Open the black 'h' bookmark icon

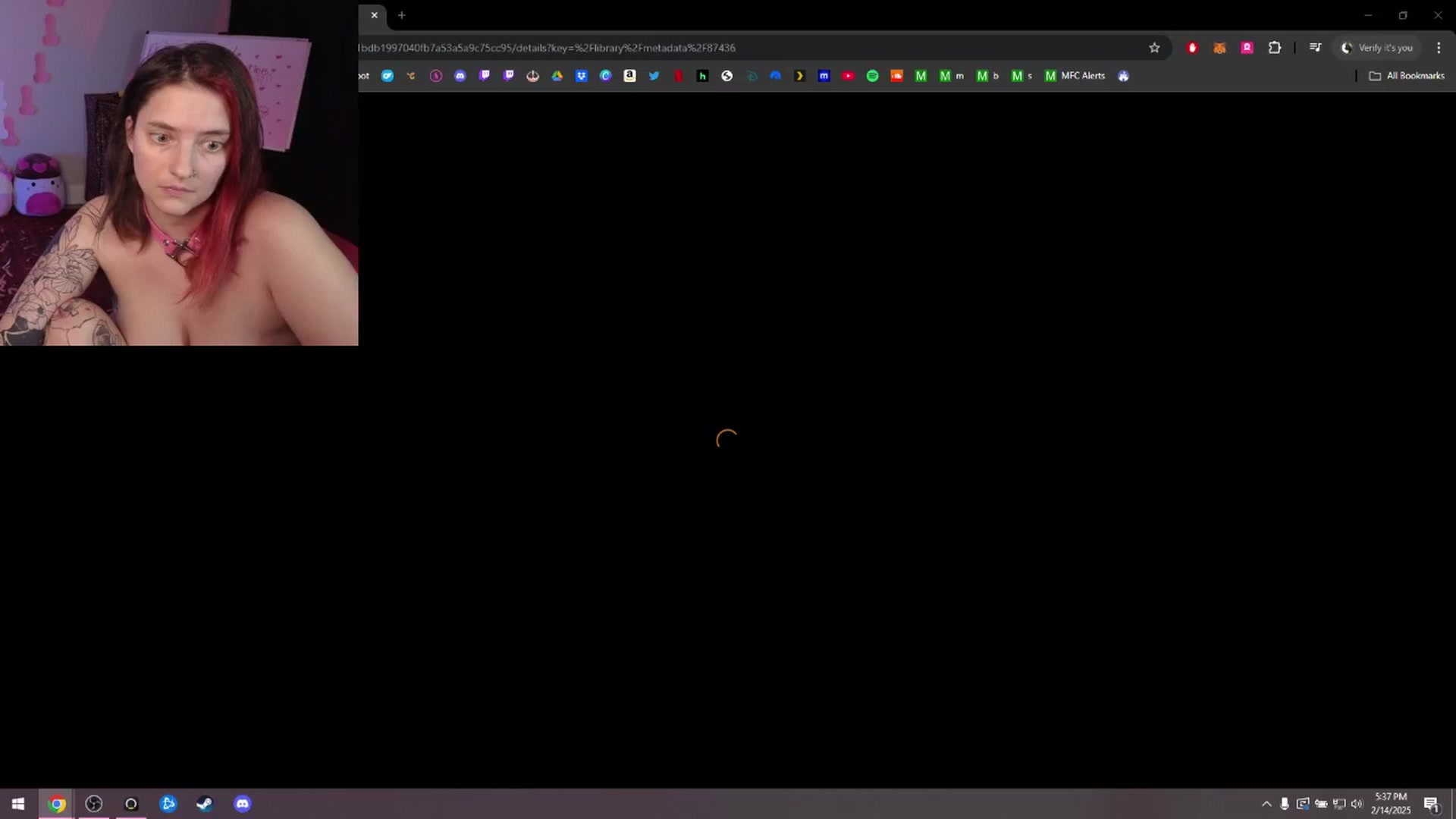tap(702, 76)
